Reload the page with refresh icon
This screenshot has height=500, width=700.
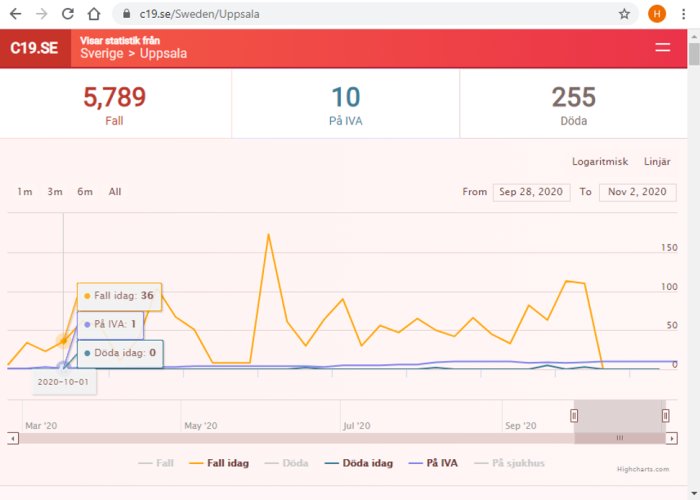click(68, 14)
